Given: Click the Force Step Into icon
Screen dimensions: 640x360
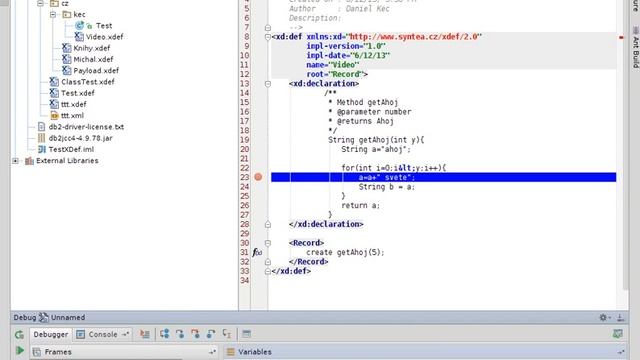Looking at the screenshot, I should point(195,334).
